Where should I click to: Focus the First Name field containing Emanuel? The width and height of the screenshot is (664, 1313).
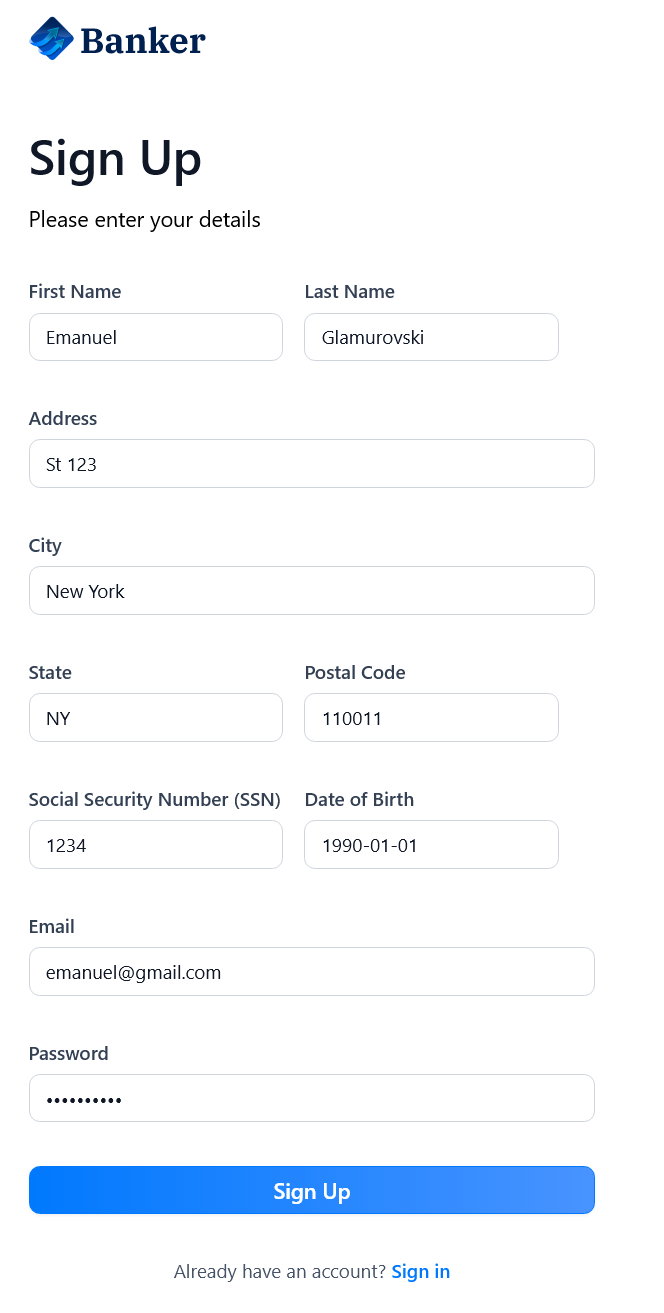(156, 337)
